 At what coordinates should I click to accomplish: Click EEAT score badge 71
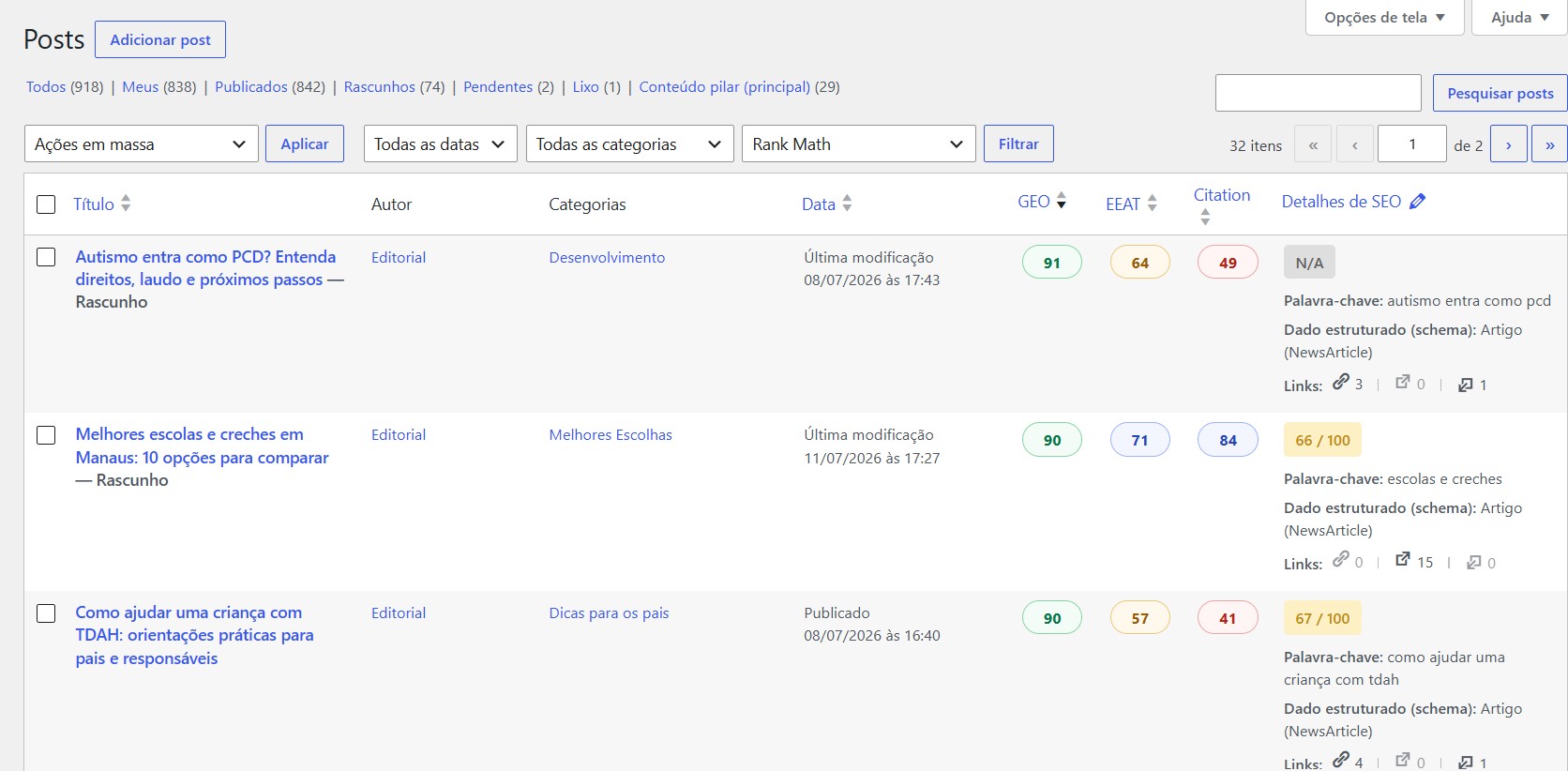[1140, 440]
